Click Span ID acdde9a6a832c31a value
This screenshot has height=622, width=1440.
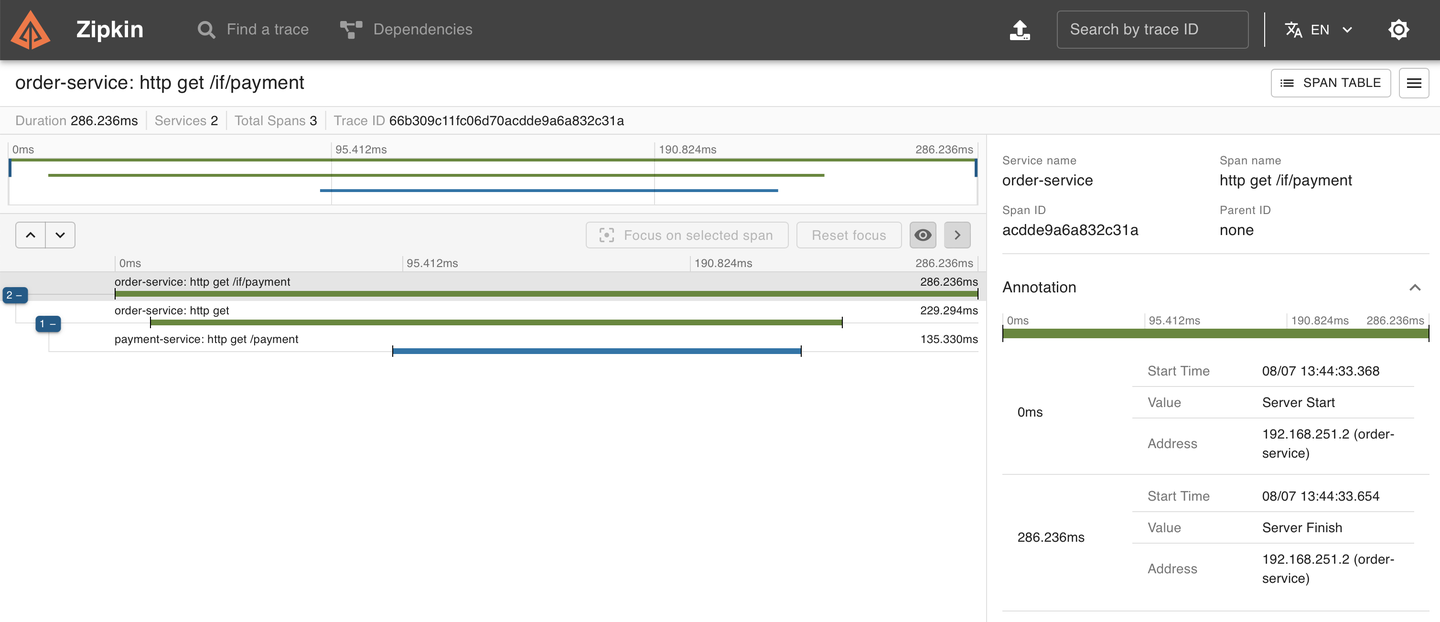1070,230
